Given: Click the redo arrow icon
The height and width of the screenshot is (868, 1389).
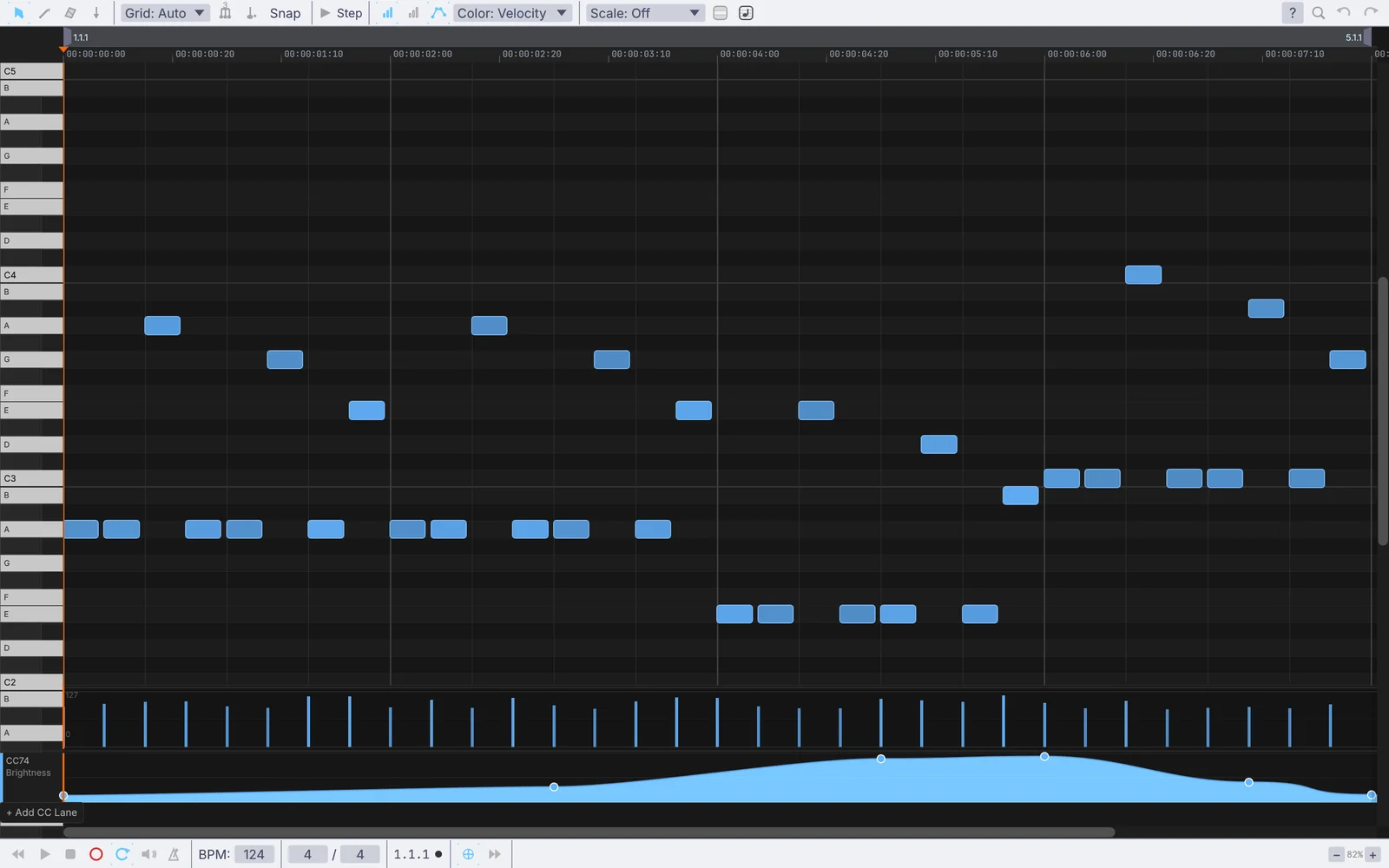Looking at the screenshot, I should (1371, 12).
